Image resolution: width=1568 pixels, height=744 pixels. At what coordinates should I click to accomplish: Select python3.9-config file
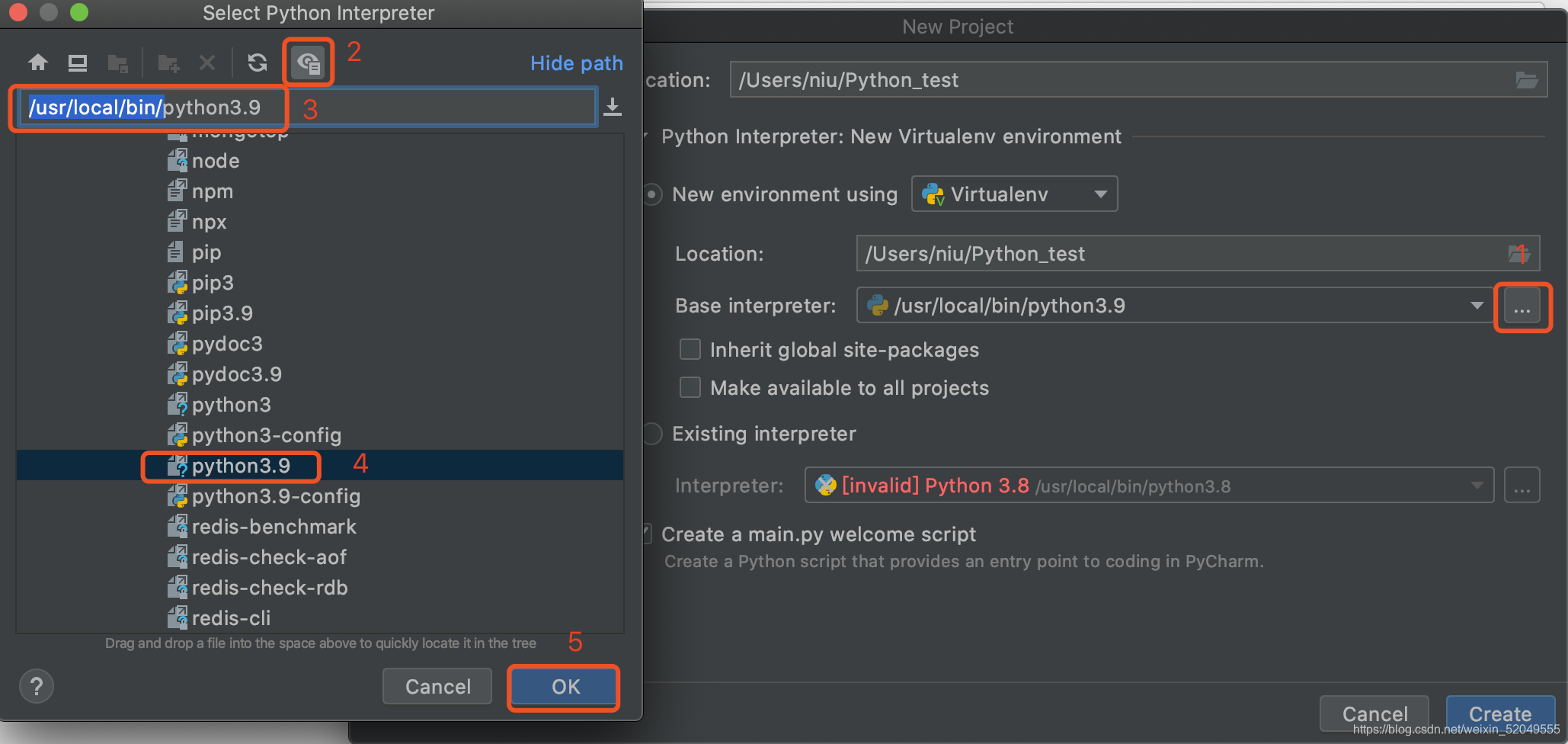tap(320, 496)
